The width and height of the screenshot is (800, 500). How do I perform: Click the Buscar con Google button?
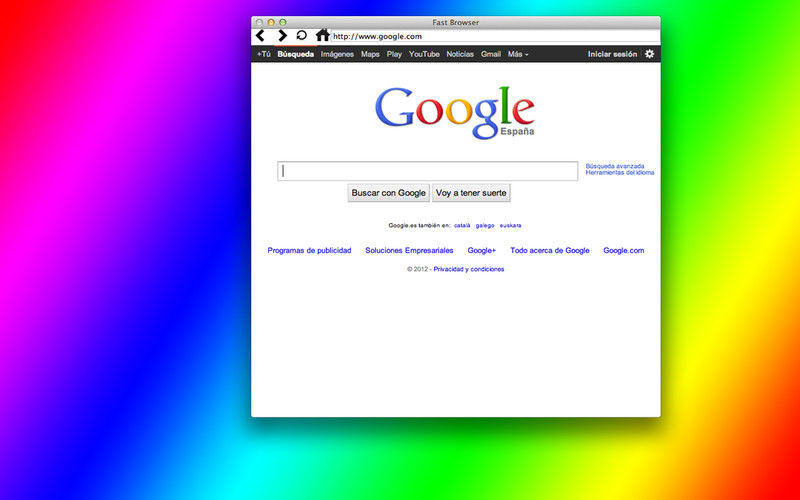388,193
